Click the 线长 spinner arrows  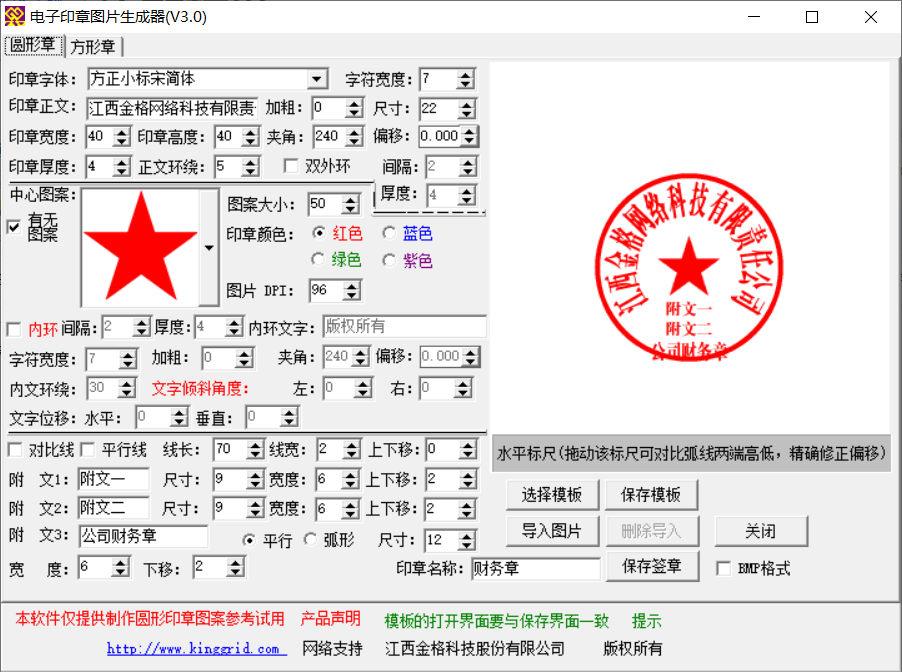click(x=254, y=449)
